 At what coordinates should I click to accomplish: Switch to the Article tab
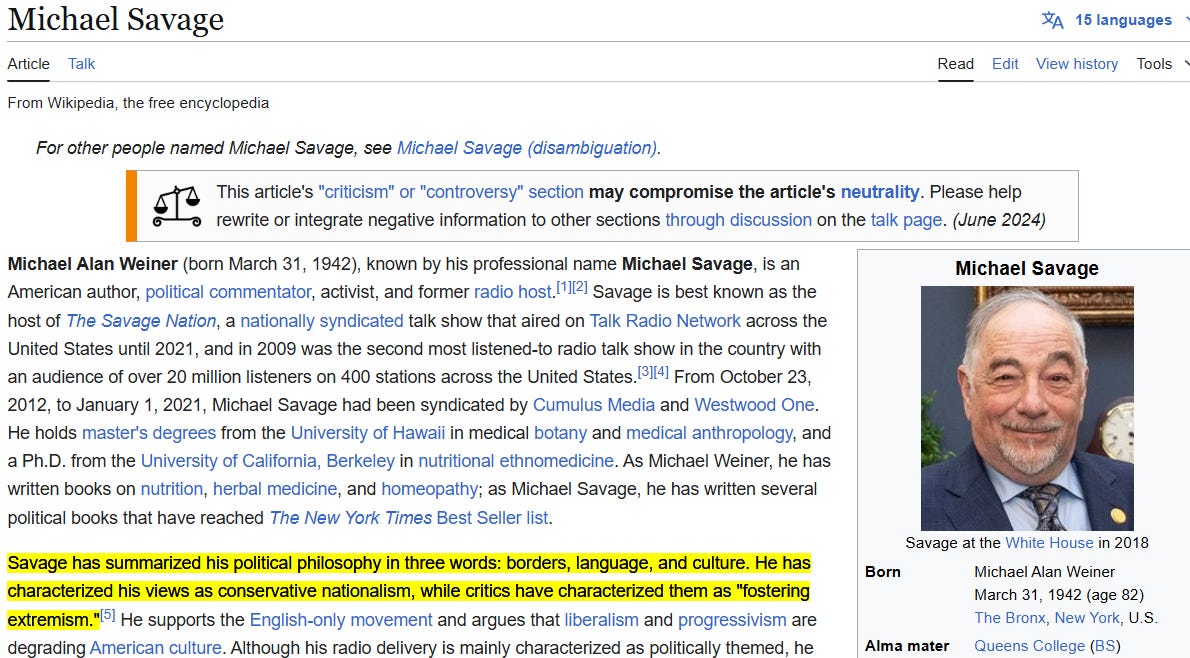pyautogui.click(x=29, y=64)
